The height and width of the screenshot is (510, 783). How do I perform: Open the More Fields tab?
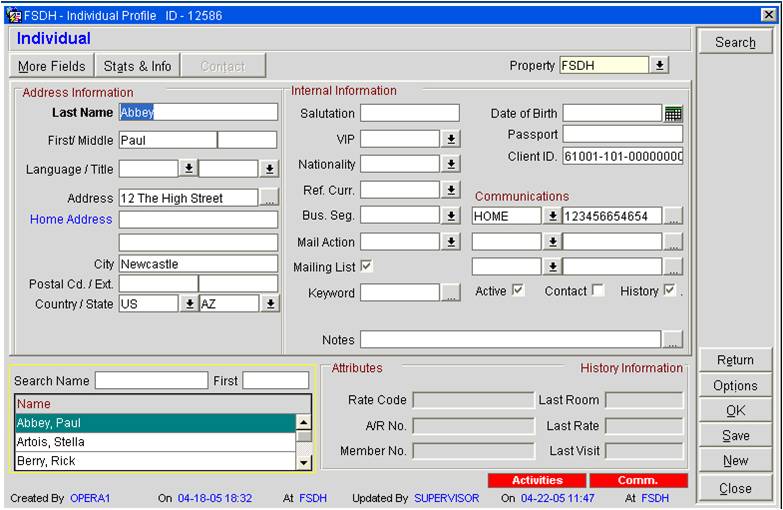tap(51, 66)
